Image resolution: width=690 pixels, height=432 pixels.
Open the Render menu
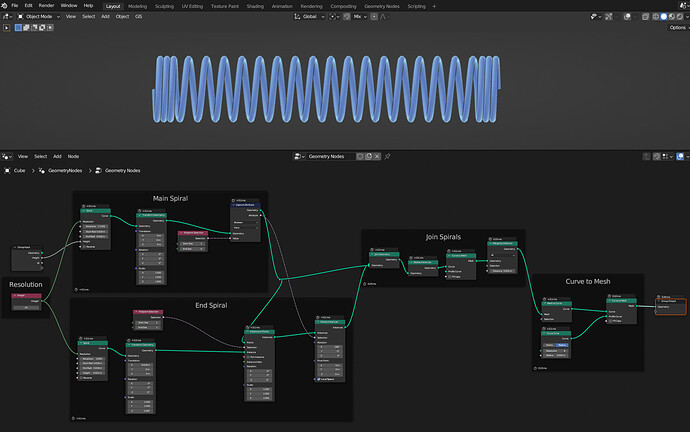[x=46, y=6]
